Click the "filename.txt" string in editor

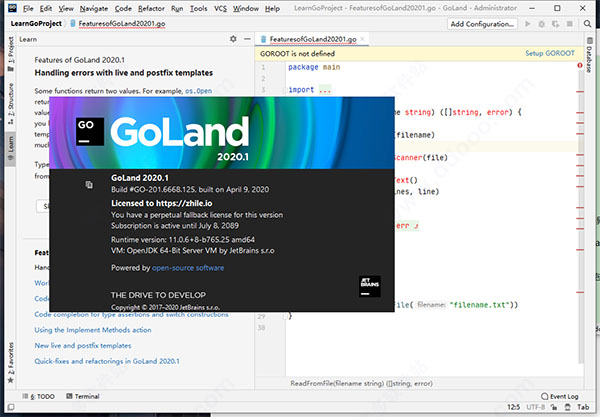tap(479, 305)
